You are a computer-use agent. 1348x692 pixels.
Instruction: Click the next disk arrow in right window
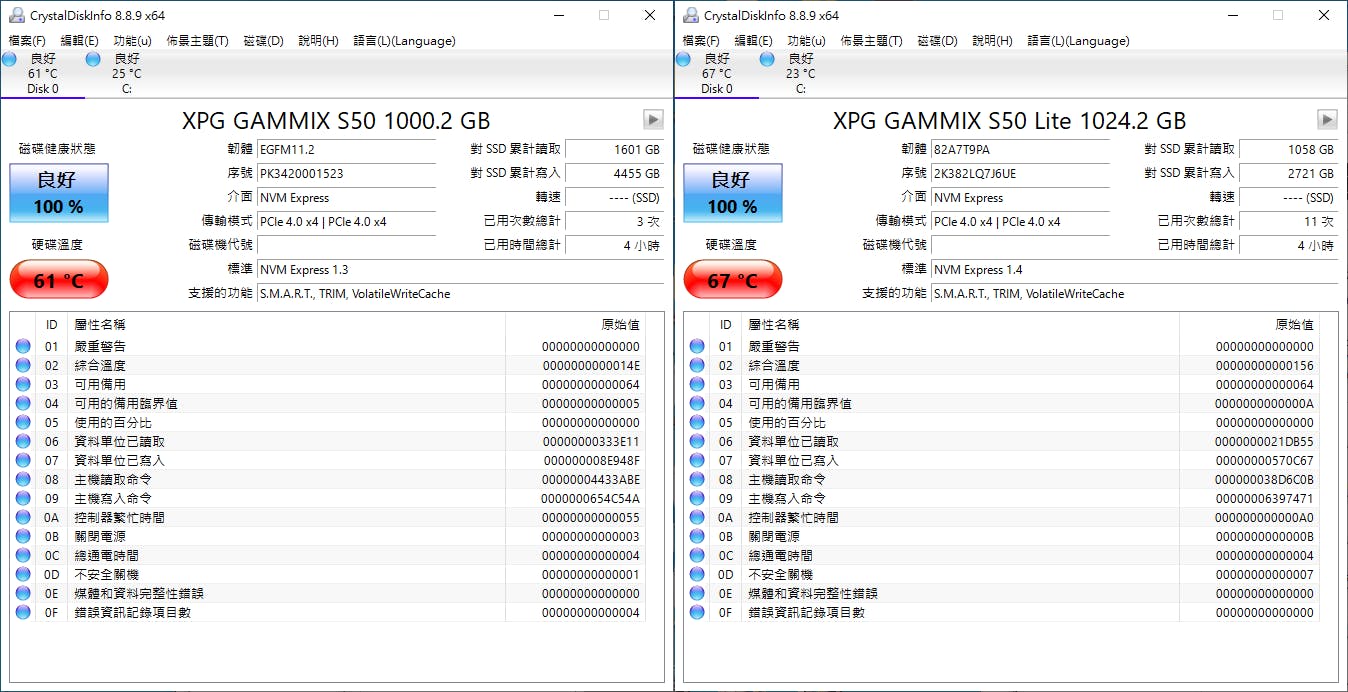click(1327, 120)
